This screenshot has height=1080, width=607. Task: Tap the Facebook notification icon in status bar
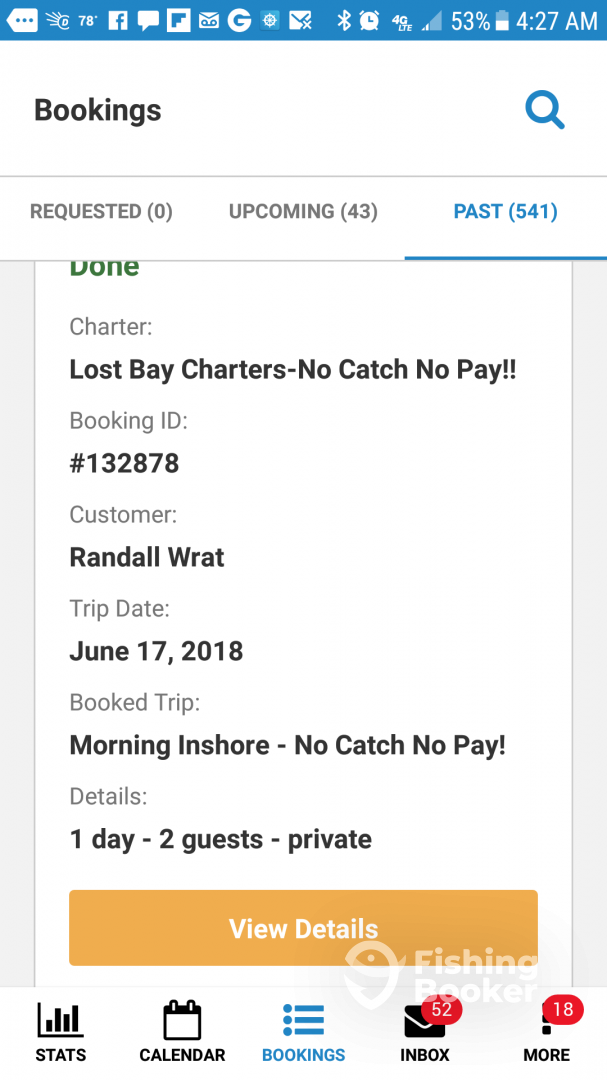pyautogui.click(x=118, y=20)
